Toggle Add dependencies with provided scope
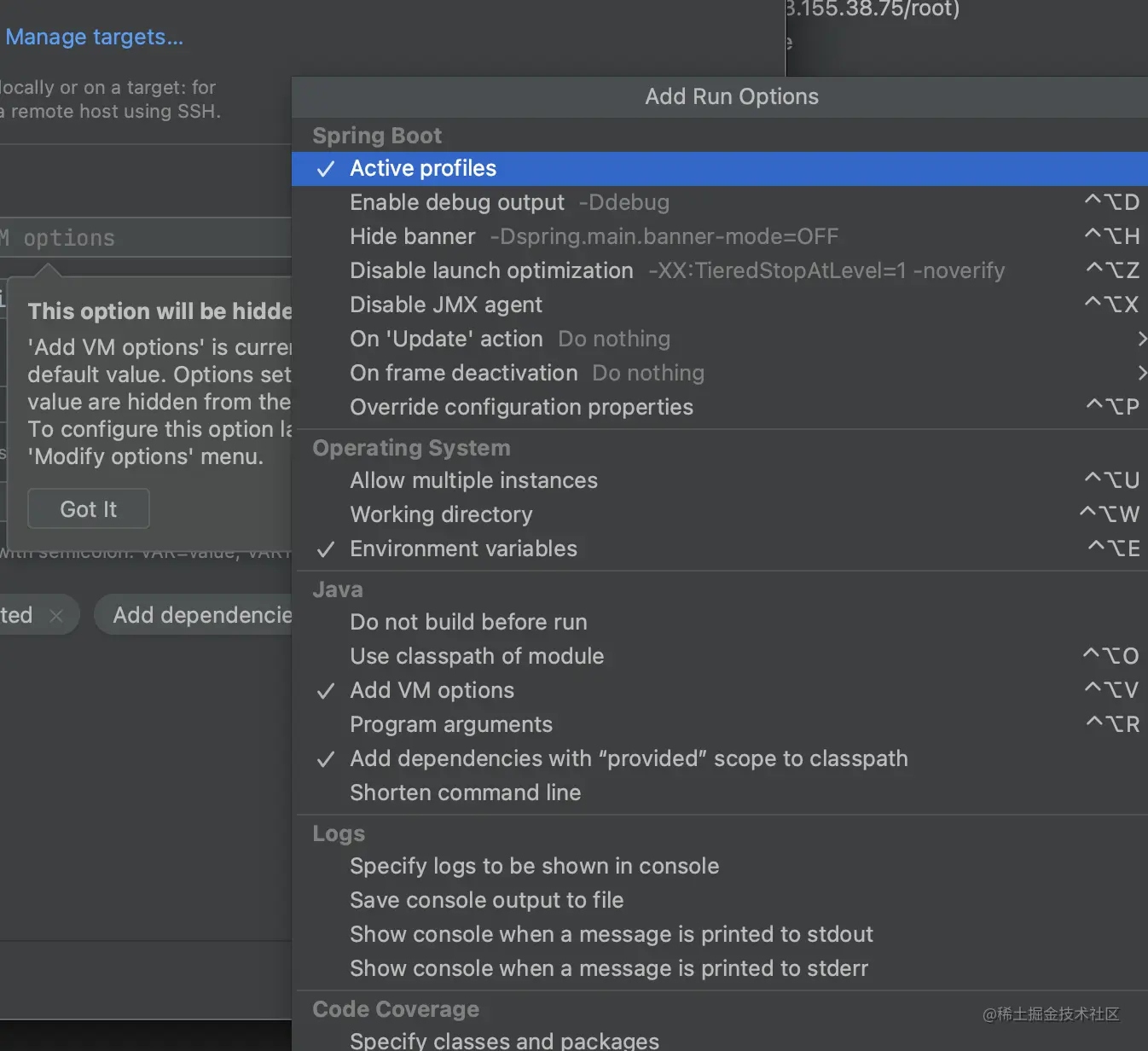 720,759
